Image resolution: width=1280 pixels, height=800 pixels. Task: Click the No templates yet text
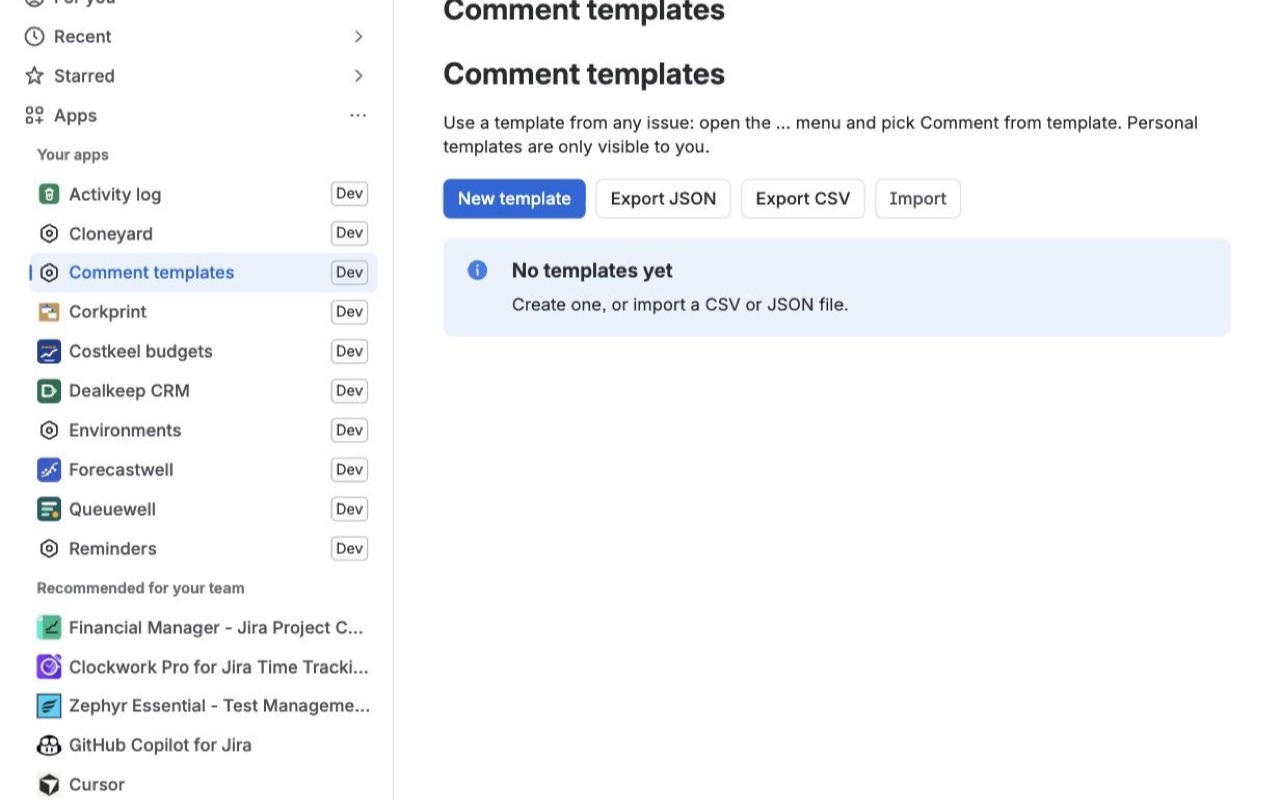(x=592, y=270)
